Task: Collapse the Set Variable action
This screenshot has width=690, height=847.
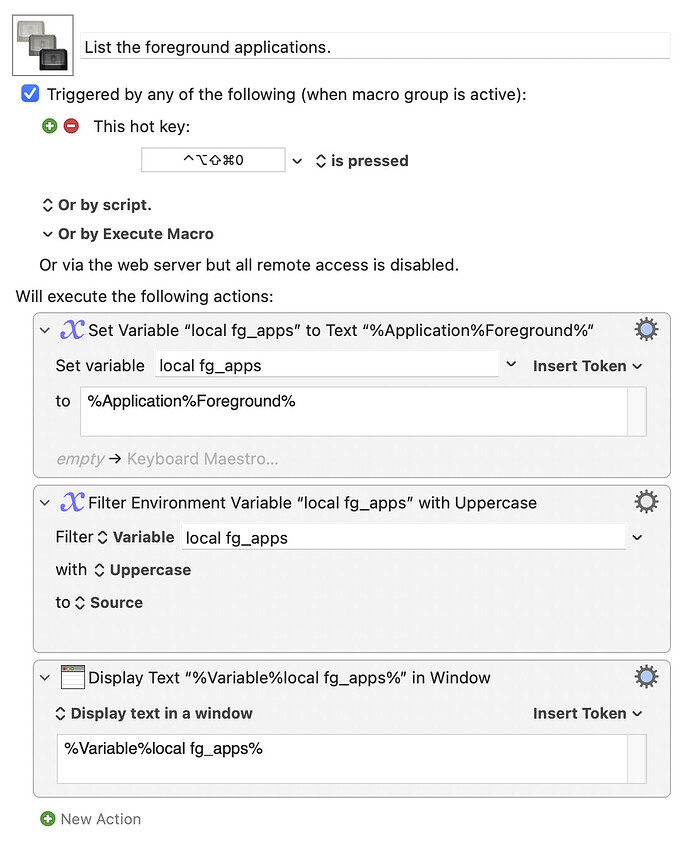Action: [45, 330]
